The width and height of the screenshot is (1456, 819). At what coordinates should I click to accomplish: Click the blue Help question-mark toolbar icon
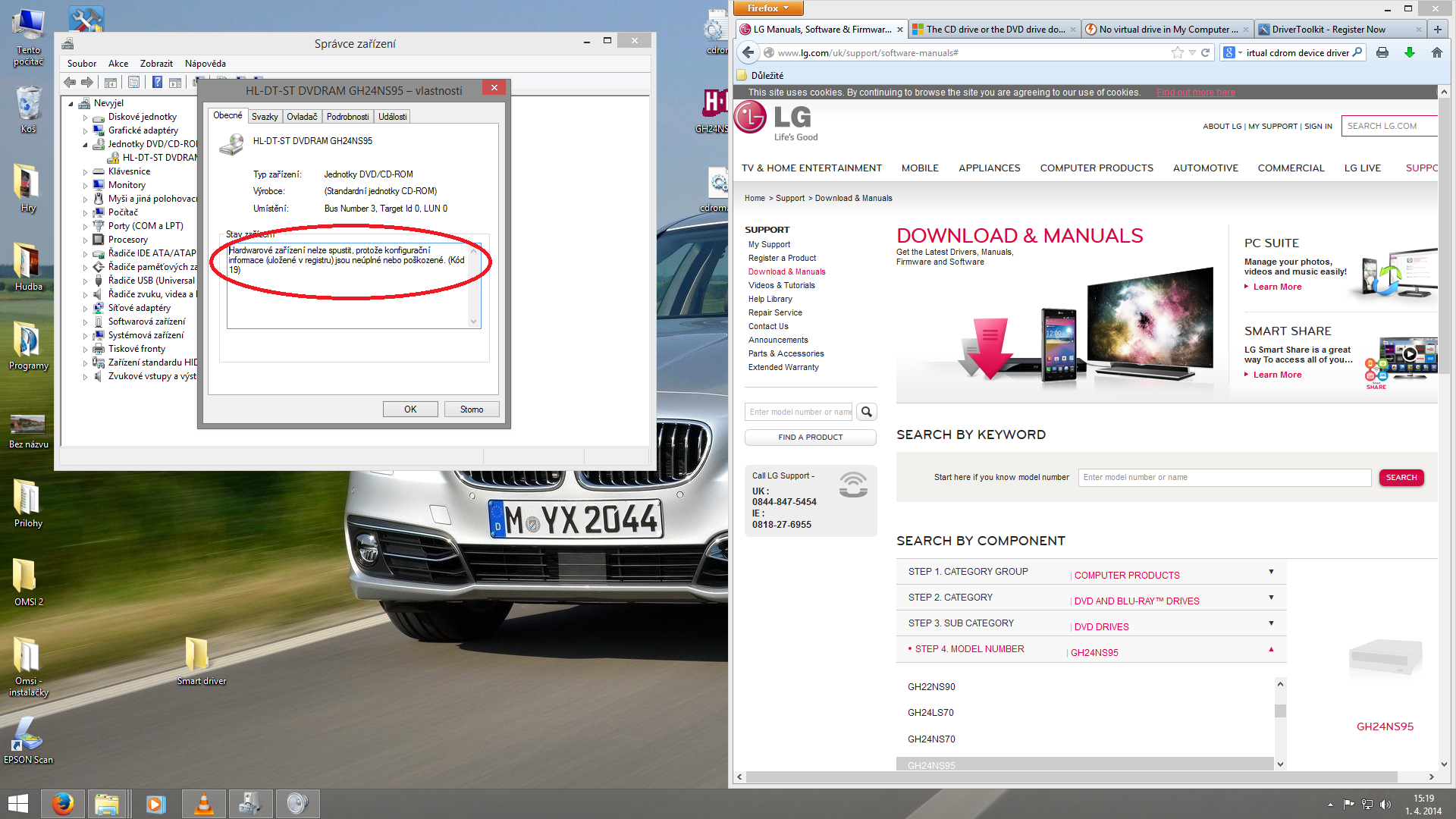click(157, 82)
